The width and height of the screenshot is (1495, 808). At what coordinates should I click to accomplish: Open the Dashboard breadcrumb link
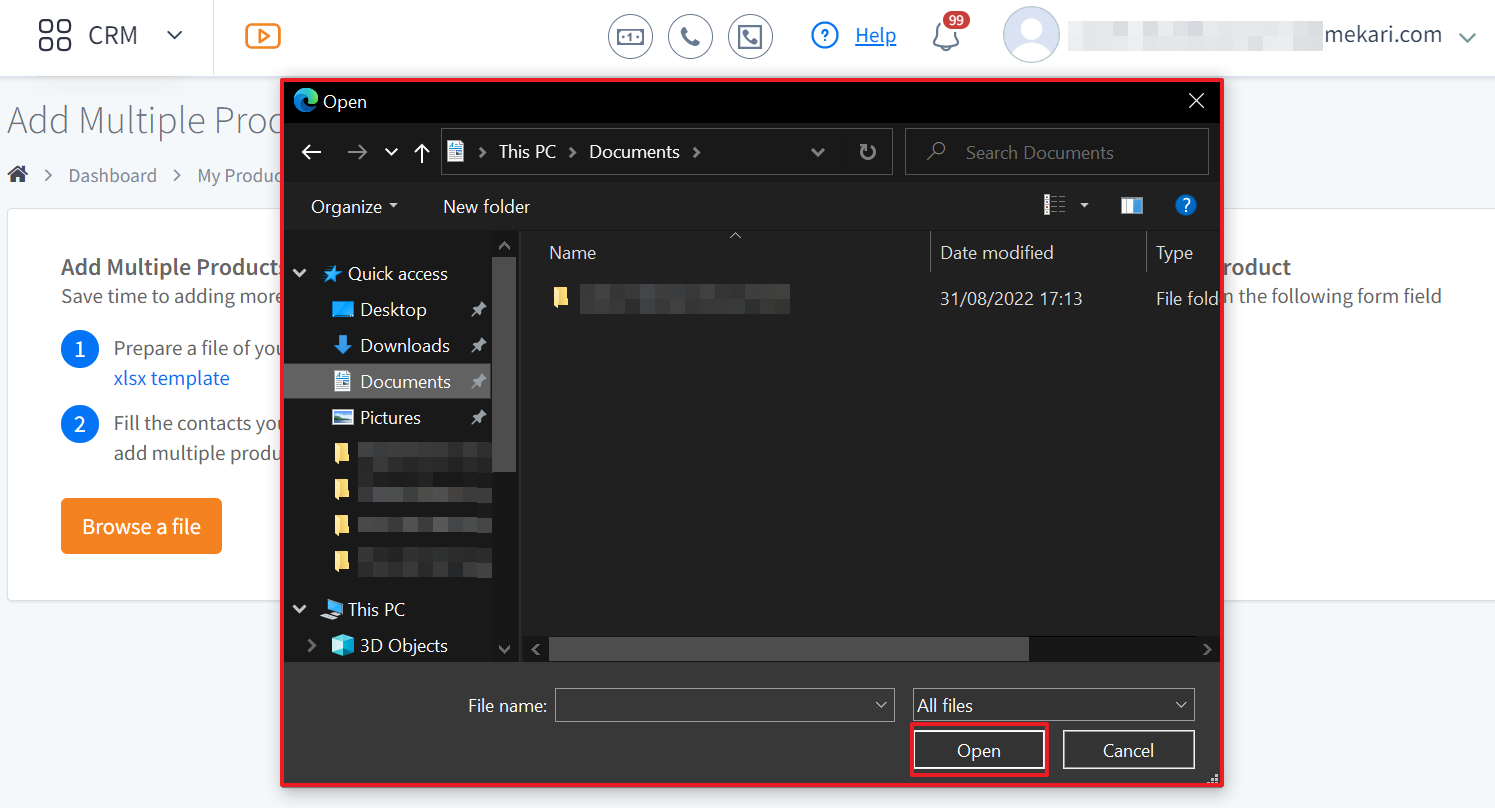click(x=112, y=175)
